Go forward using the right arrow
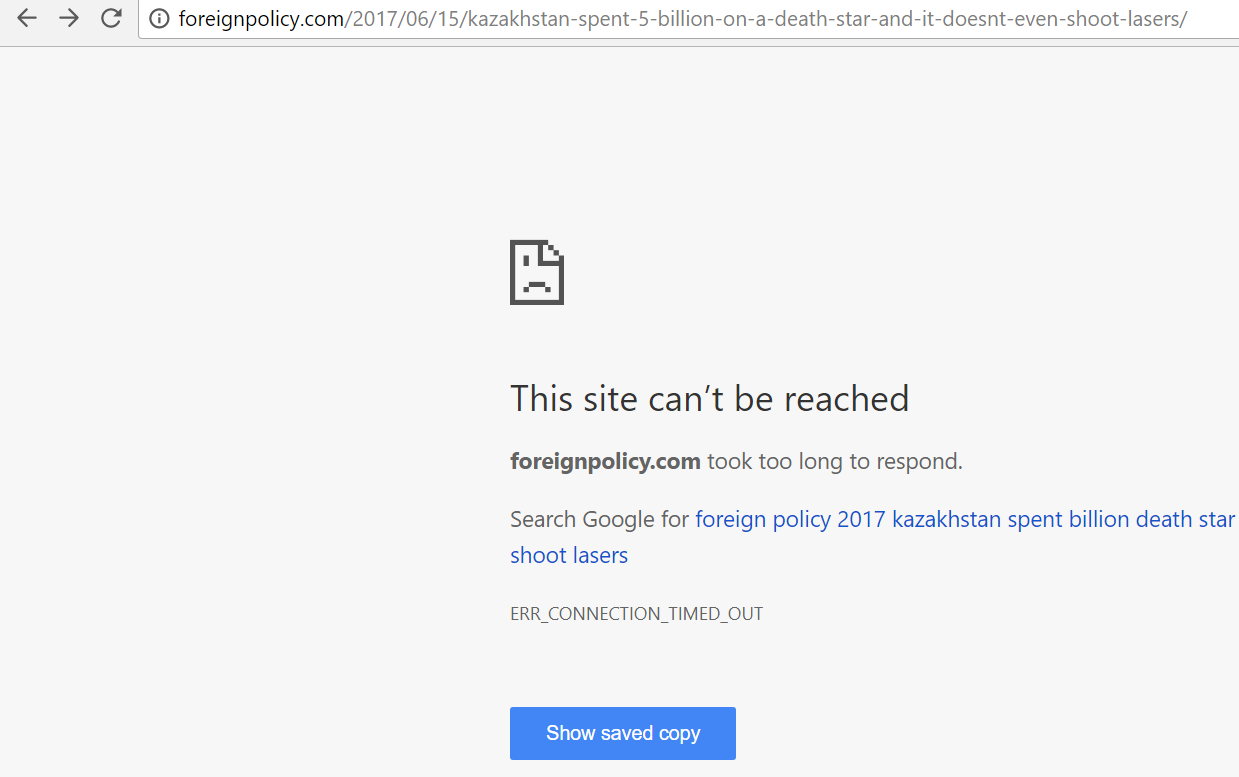The width and height of the screenshot is (1239, 777). (69, 18)
